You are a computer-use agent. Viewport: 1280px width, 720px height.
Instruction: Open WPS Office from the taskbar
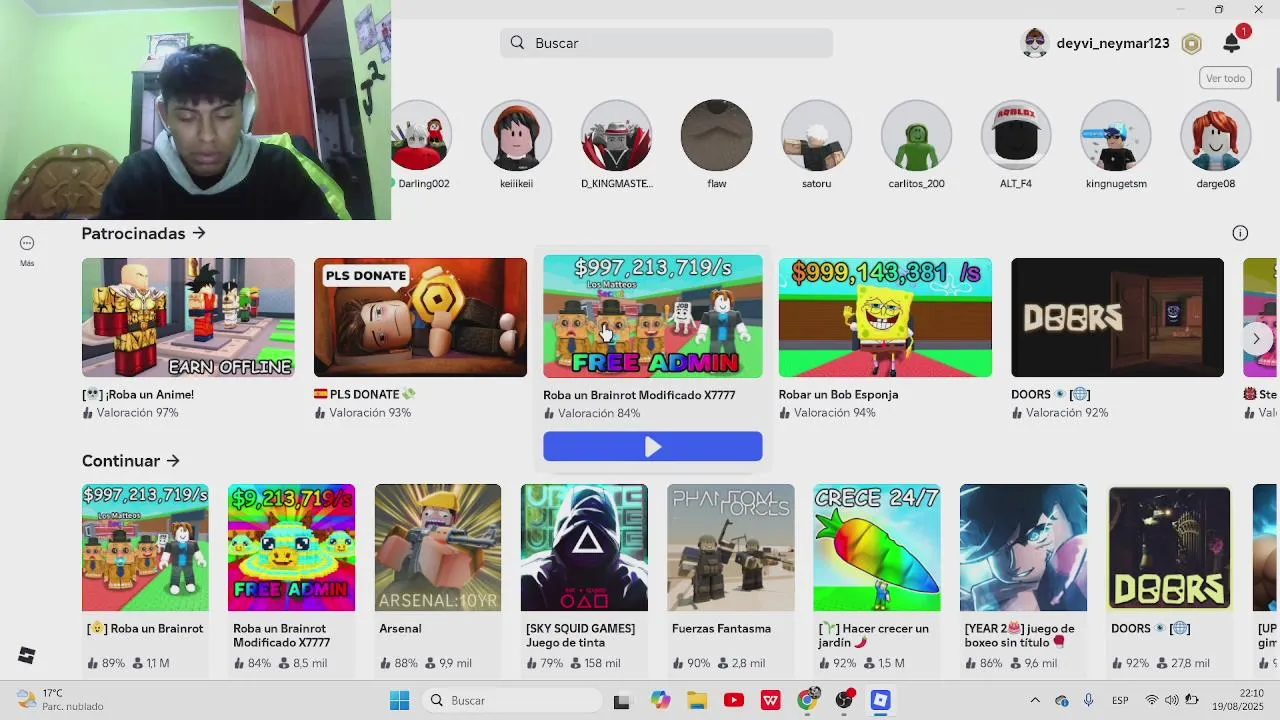click(770, 700)
